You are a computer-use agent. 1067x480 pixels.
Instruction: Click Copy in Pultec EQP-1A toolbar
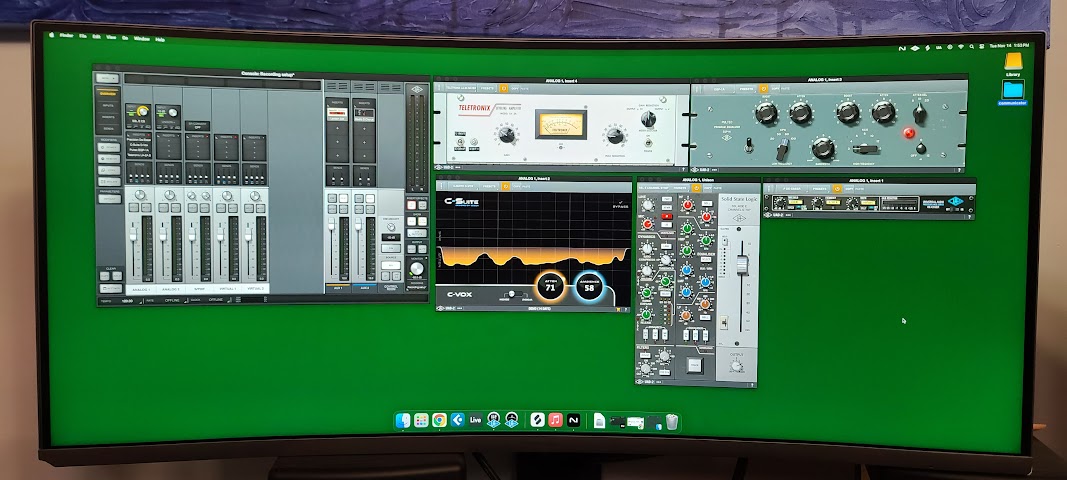pyautogui.click(x=775, y=89)
